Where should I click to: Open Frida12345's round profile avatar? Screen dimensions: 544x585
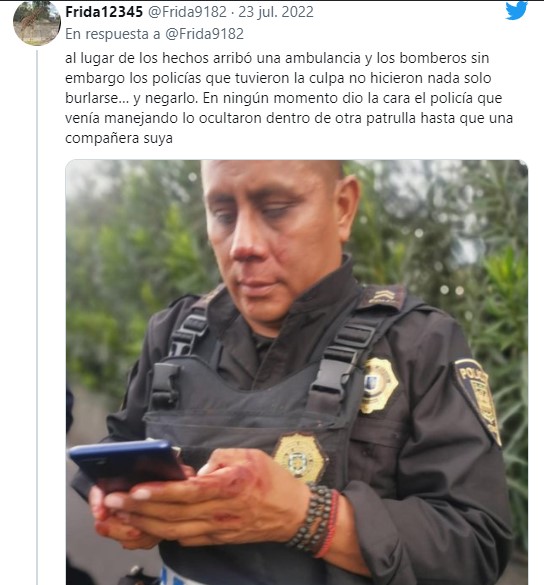point(37,23)
